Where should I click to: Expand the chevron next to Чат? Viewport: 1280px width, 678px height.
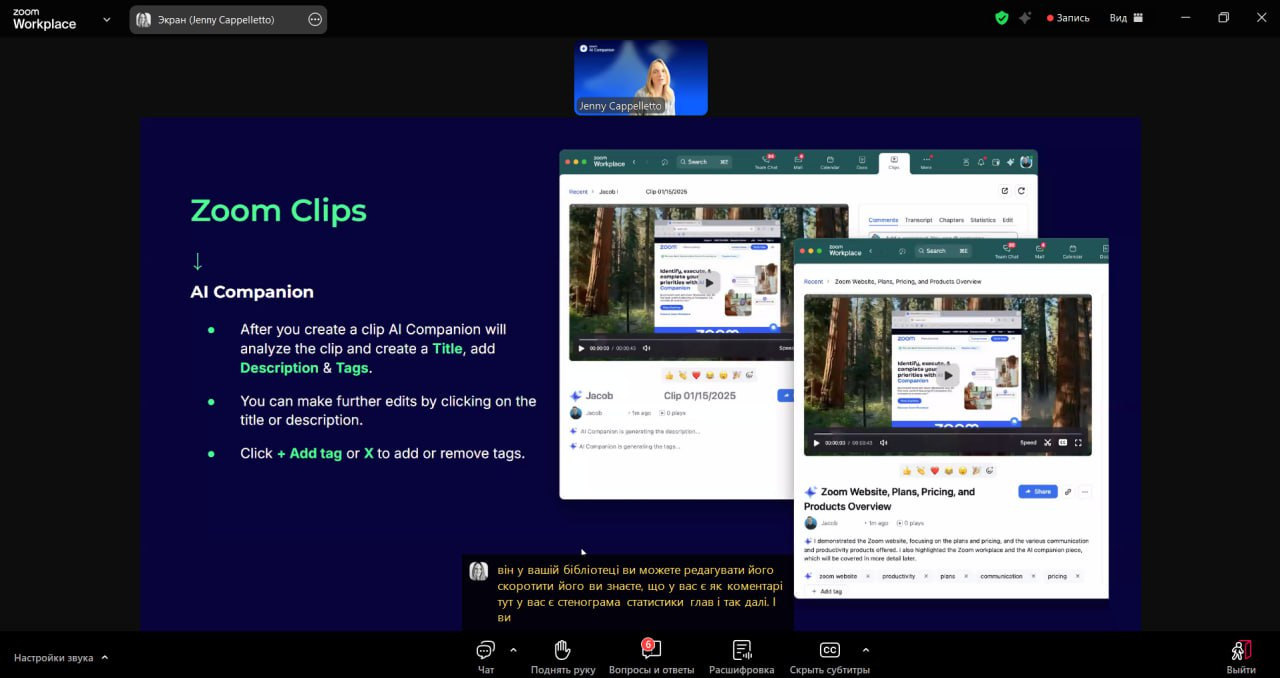513,649
